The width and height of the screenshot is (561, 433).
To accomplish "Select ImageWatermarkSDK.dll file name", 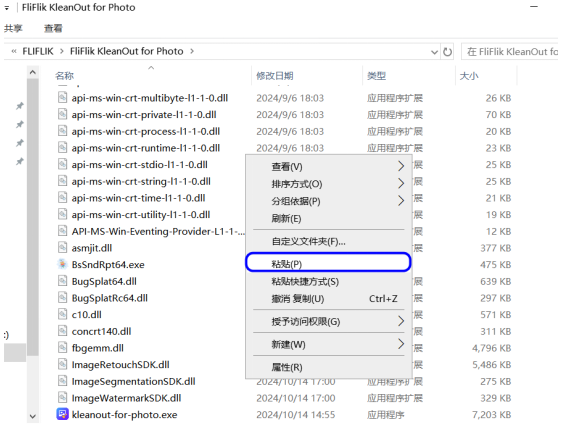I will tap(126, 398).
